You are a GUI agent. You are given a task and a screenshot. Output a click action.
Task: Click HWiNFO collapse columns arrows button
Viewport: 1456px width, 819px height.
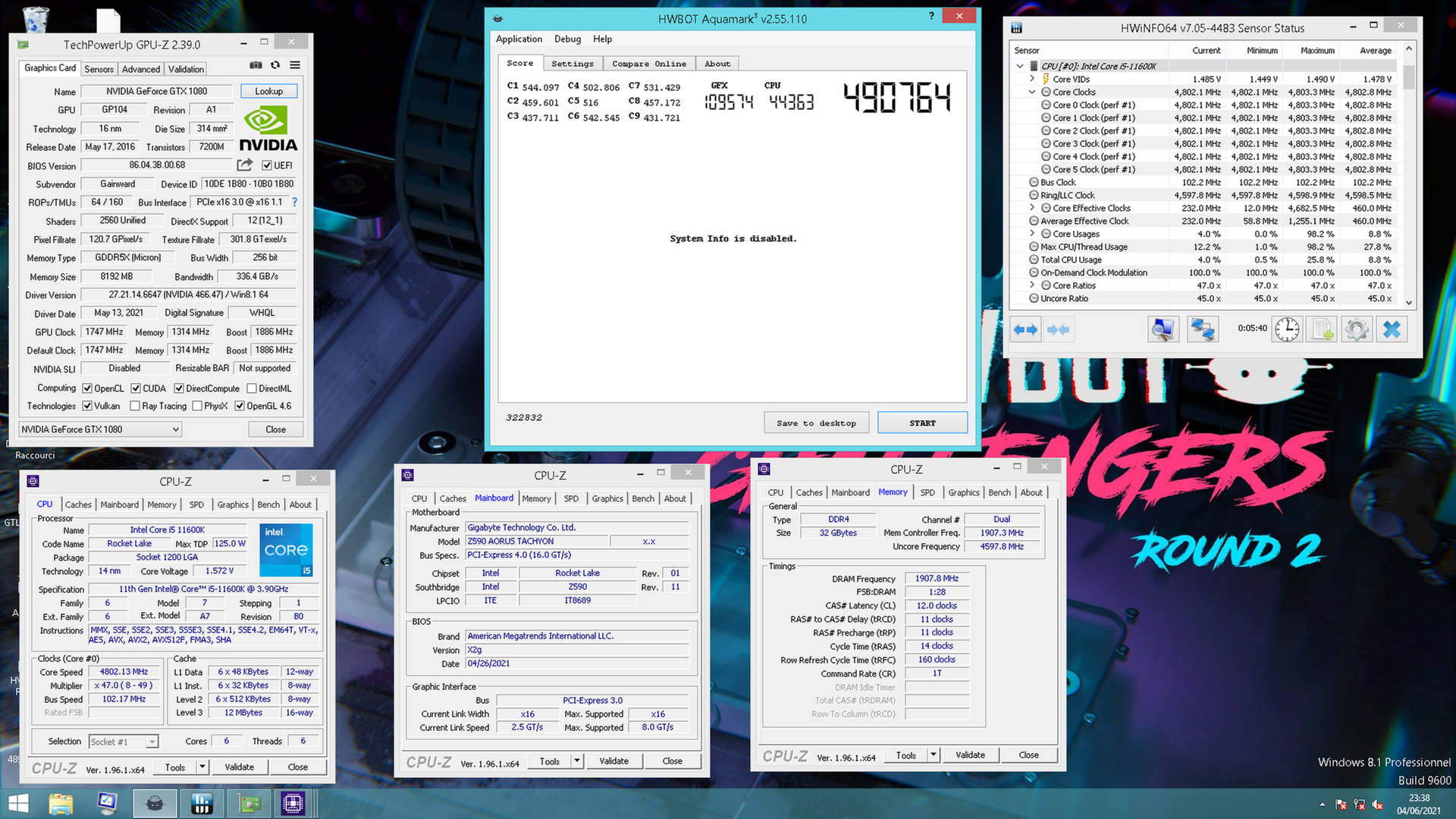point(1058,329)
